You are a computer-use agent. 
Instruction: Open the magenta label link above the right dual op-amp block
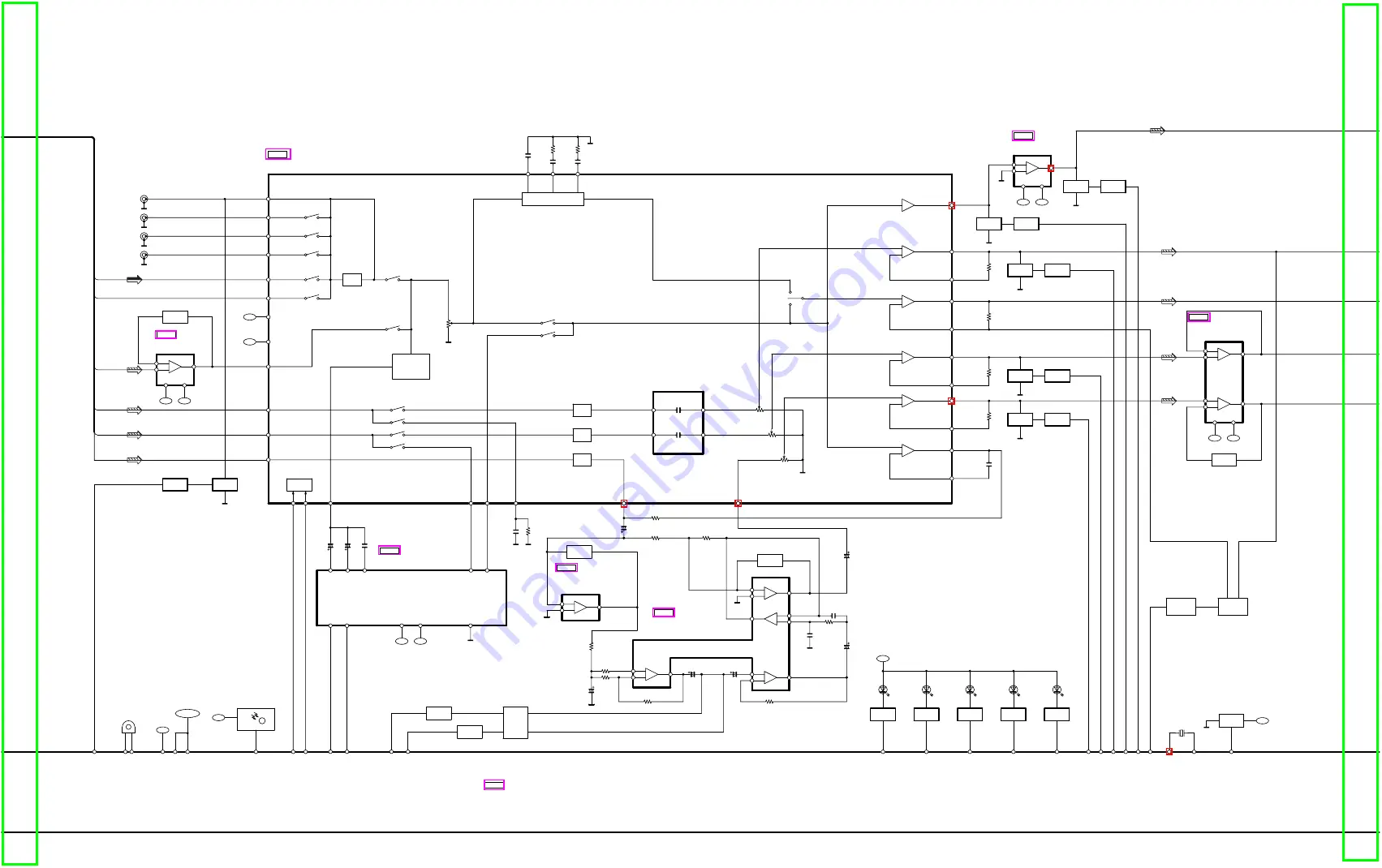1199,317
